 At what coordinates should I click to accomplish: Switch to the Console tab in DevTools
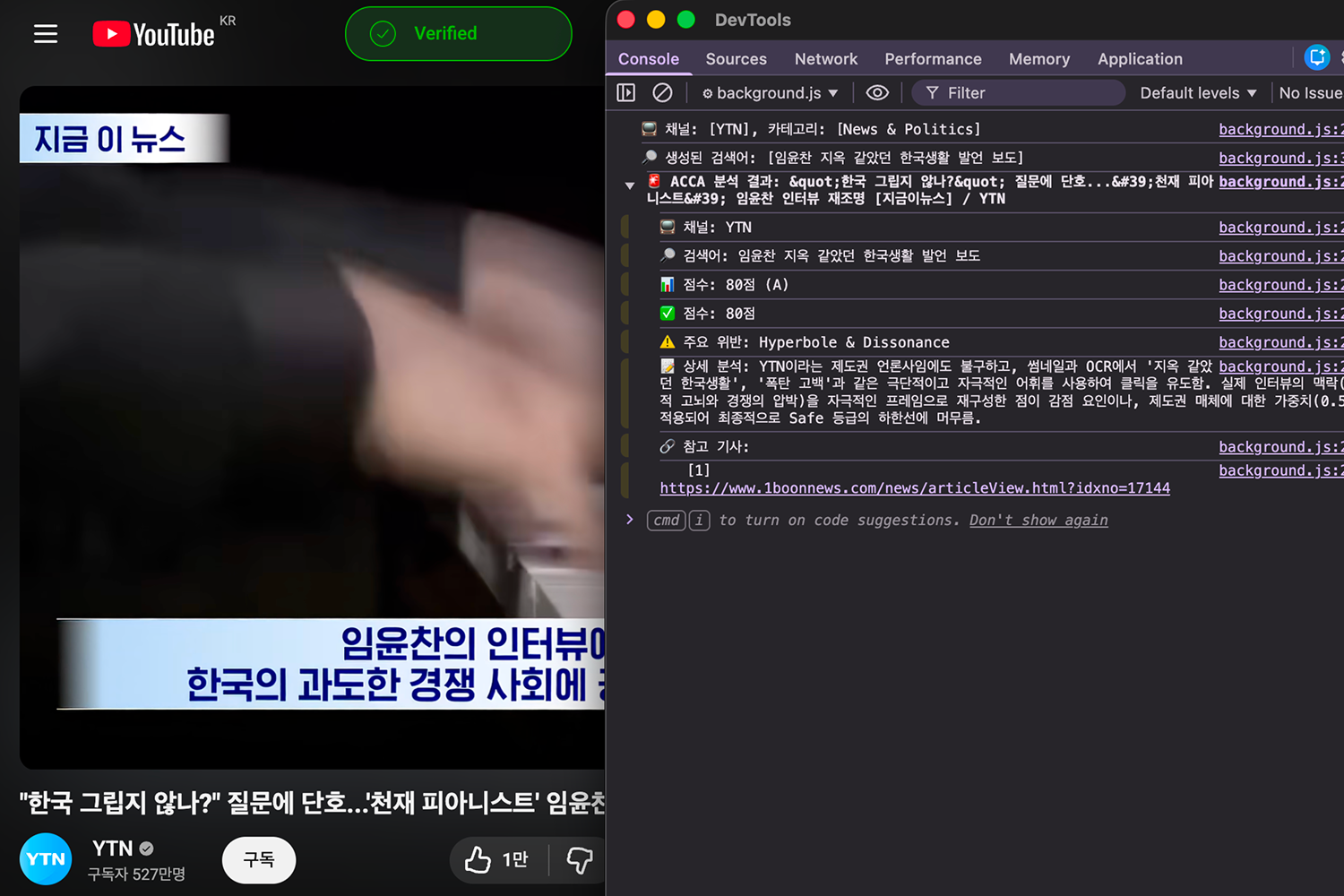(x=649, y=59)
